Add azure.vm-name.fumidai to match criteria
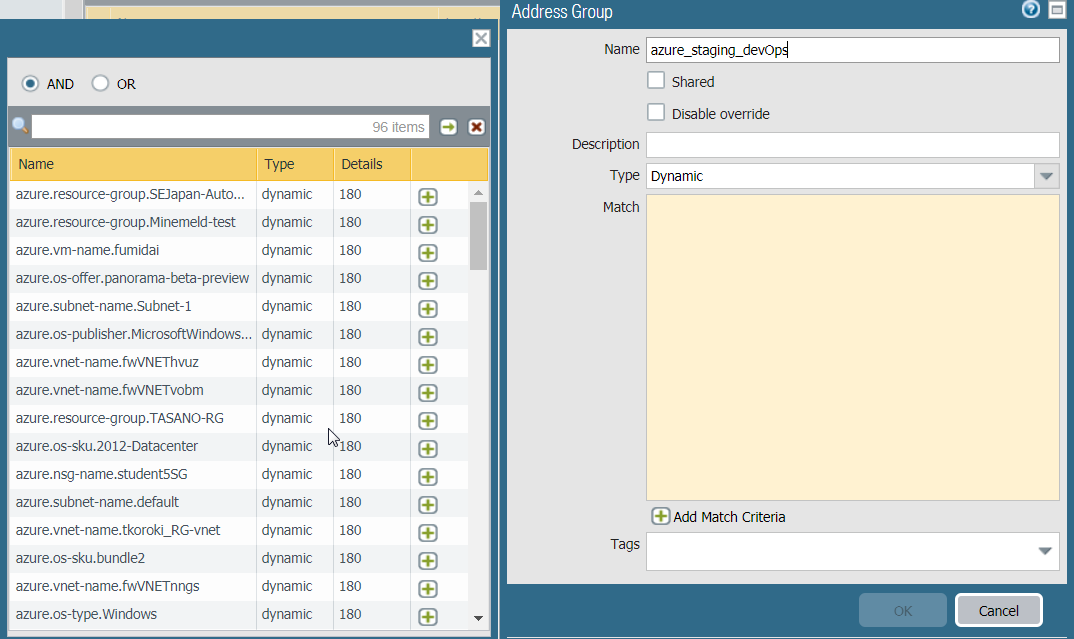The height and width of the screenshot is (639, 1074). pyautogui.click(x=428, y=253)
